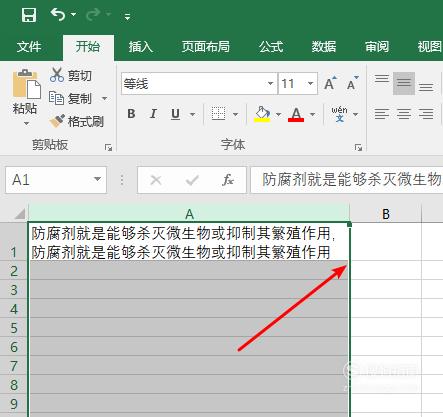
Task: Click the Redo icon
Action: 93,14
